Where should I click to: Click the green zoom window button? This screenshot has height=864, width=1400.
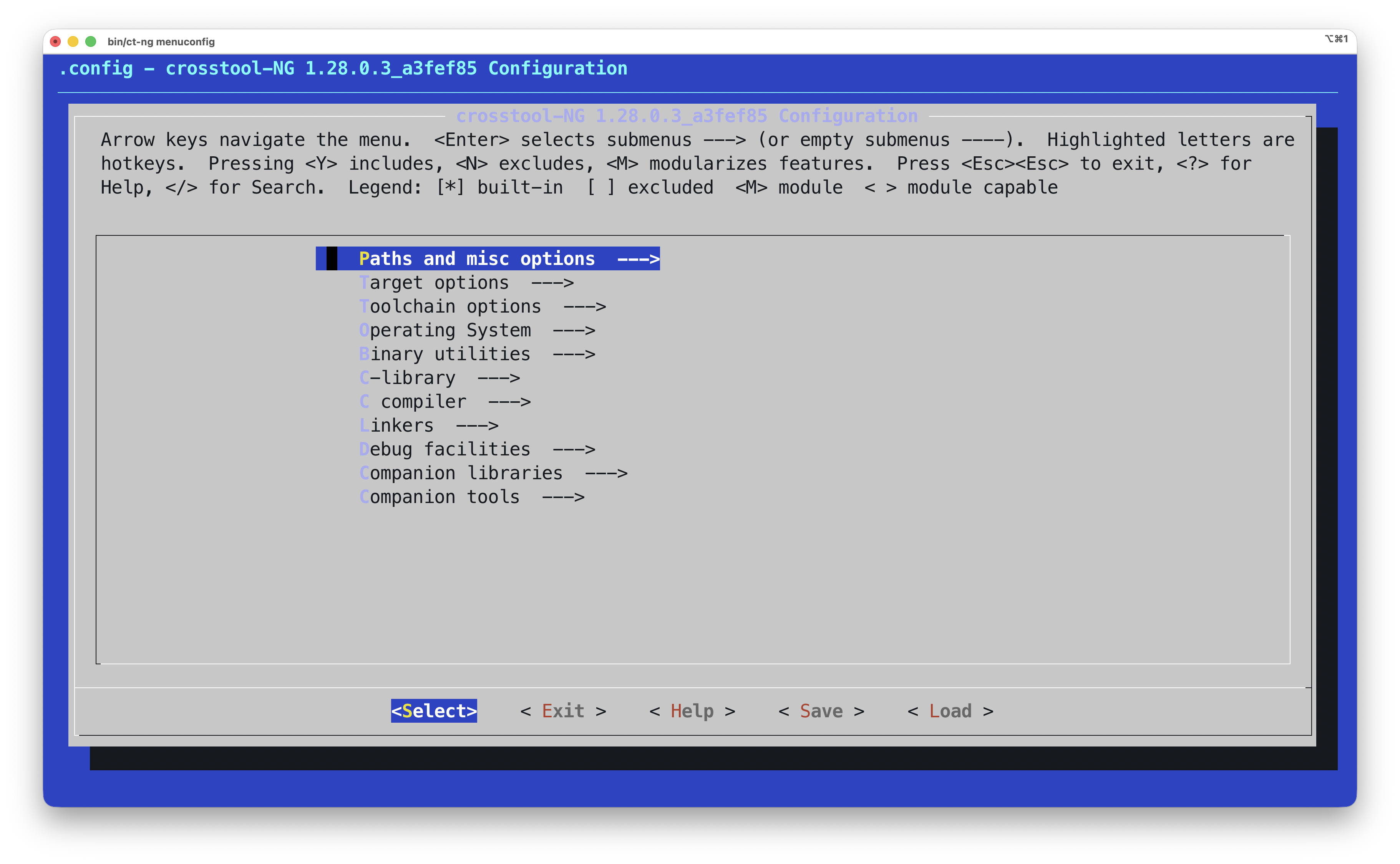click(x=90, y=42)
